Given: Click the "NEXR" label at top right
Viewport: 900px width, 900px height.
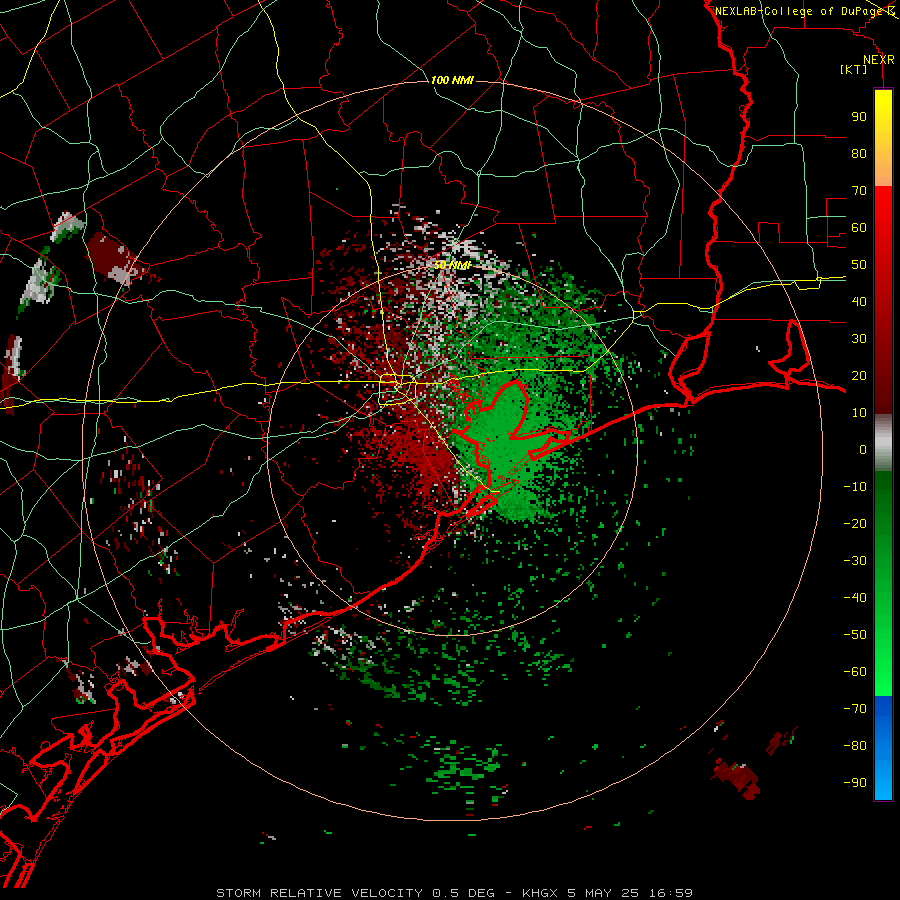Looking at the screenshot, I should (x=879, y=60).
